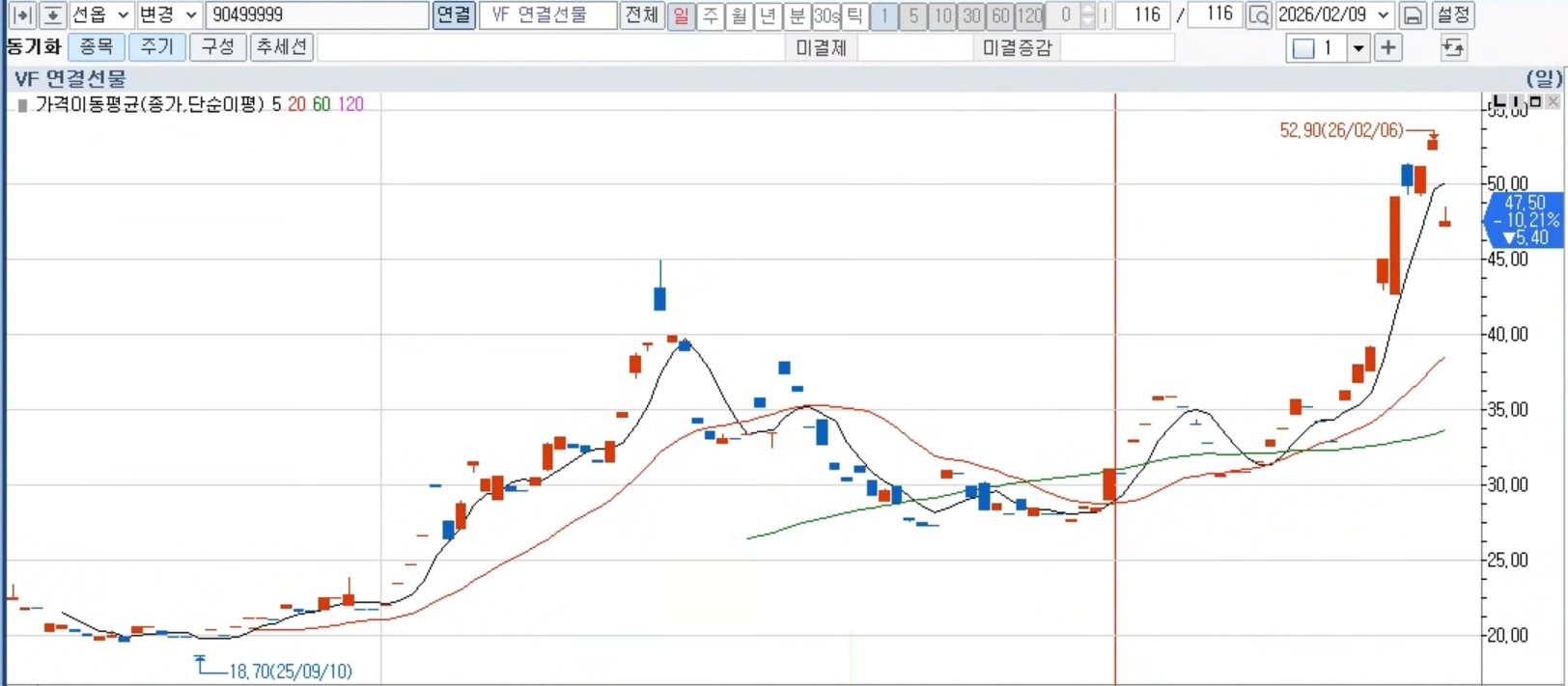
Task: Click the 18,70(25/09/10) low price label
Action: pyautogui.click(x=290, y=672)
